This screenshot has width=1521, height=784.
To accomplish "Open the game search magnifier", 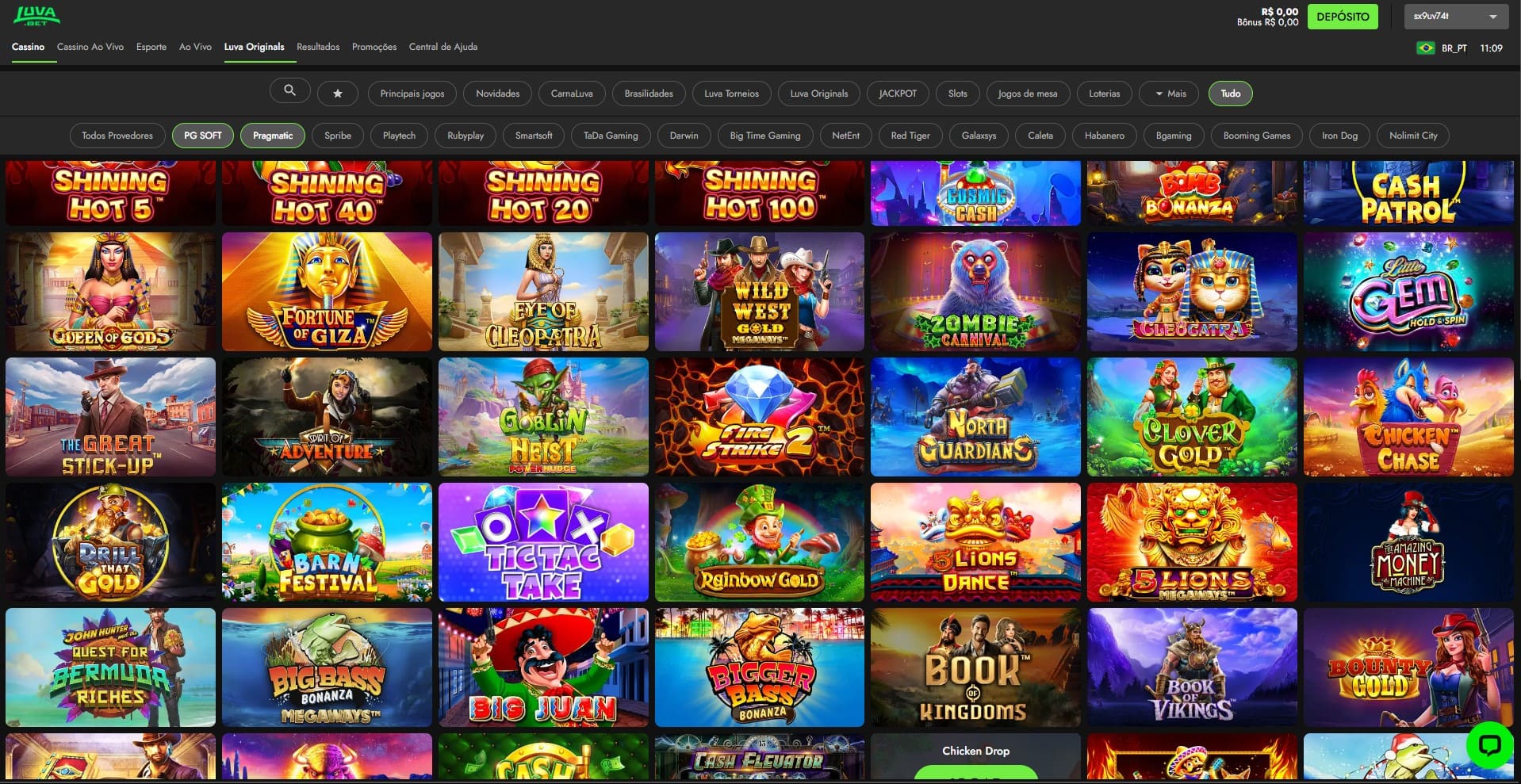I will [x=289, y=92].
